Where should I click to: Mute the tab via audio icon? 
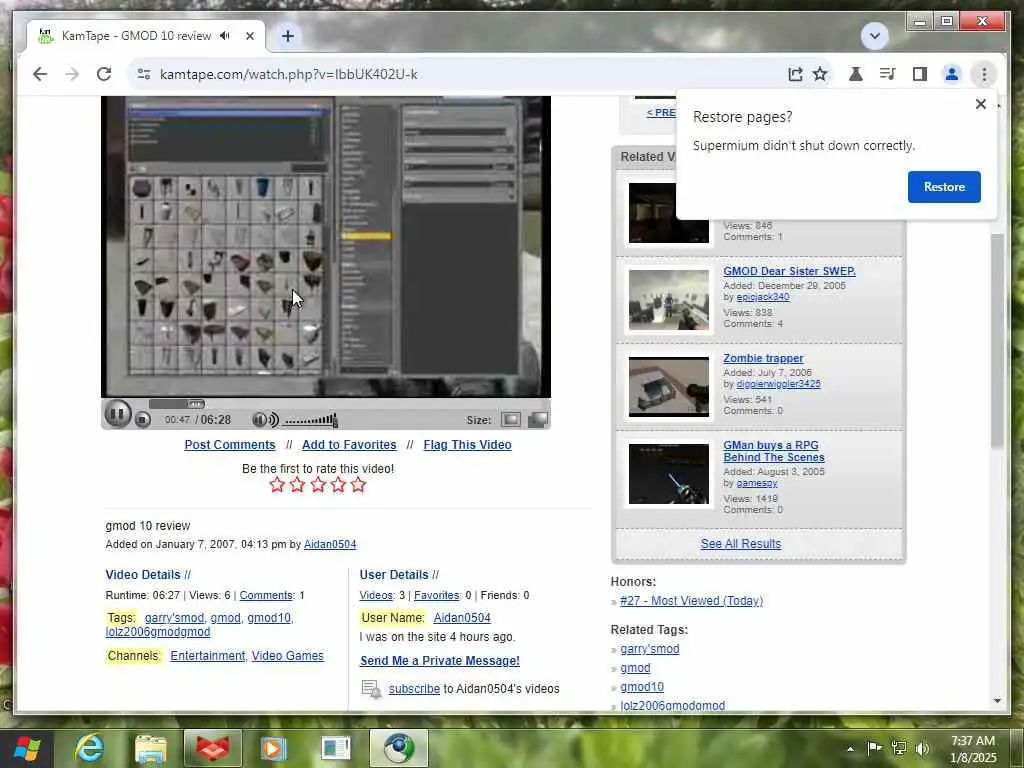tap(225, 35)
